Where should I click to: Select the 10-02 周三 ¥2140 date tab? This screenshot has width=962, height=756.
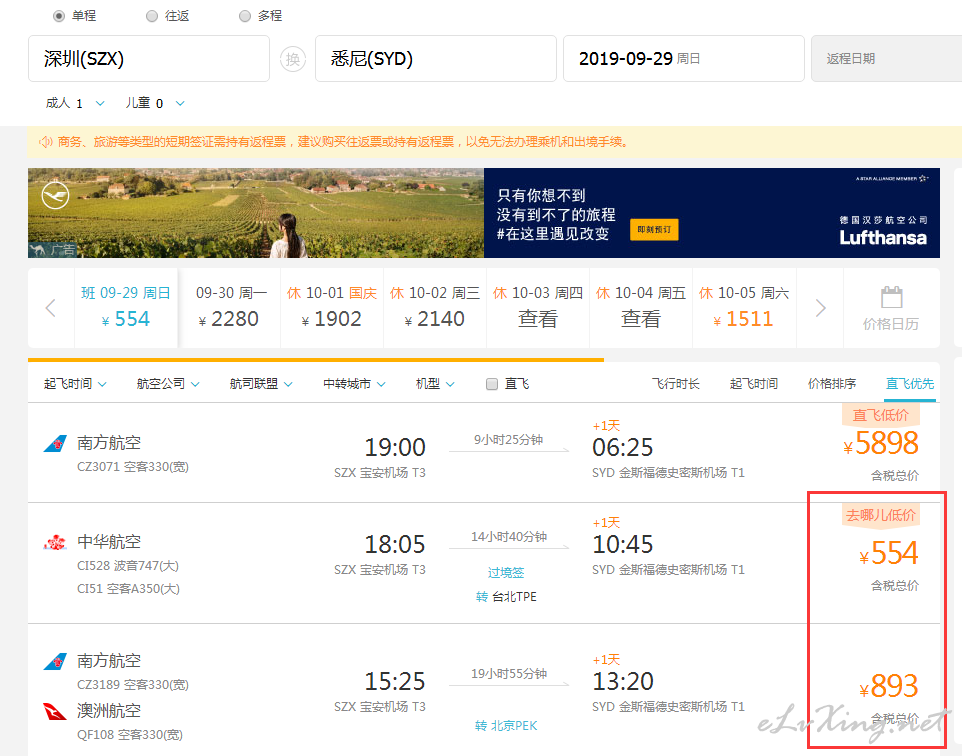pos(435,307)
